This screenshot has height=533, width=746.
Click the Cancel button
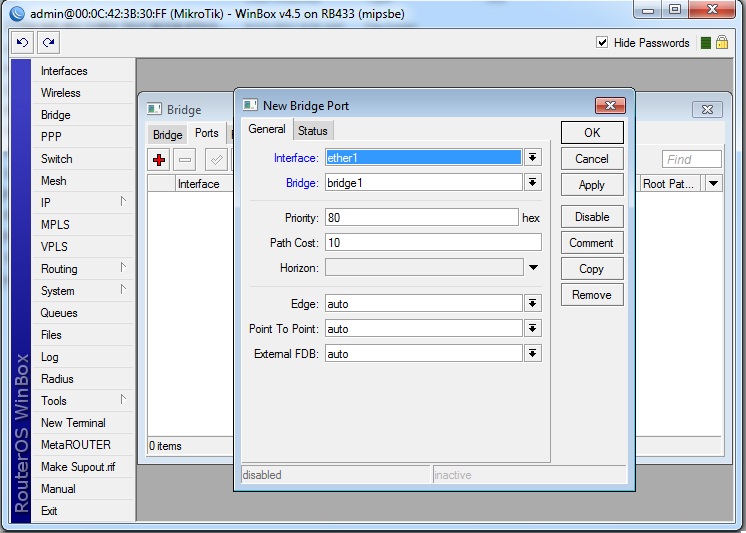click(592, 158)
